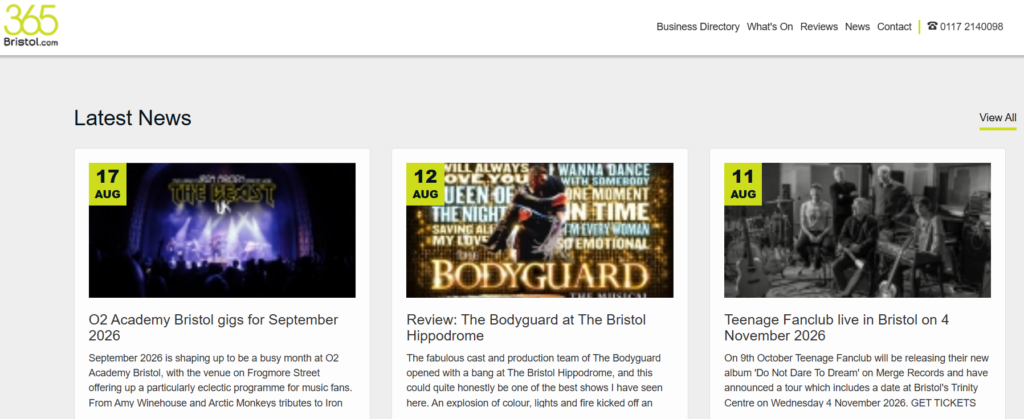Viewport: 1024px width, 419px height.
Task: Go to the Reviews page
Action: pyautogui.click(x=819, y=27)
